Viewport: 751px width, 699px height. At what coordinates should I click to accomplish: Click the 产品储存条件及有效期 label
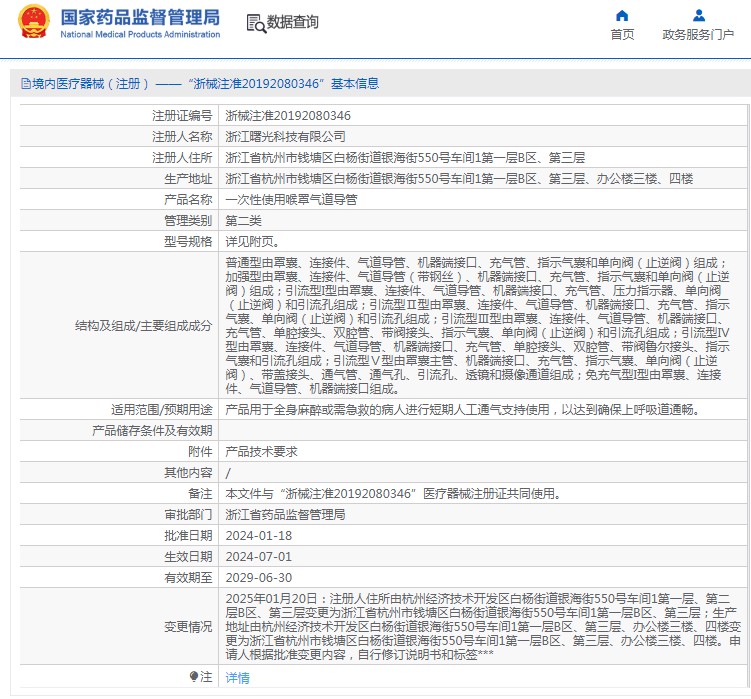tap(152, 431)
